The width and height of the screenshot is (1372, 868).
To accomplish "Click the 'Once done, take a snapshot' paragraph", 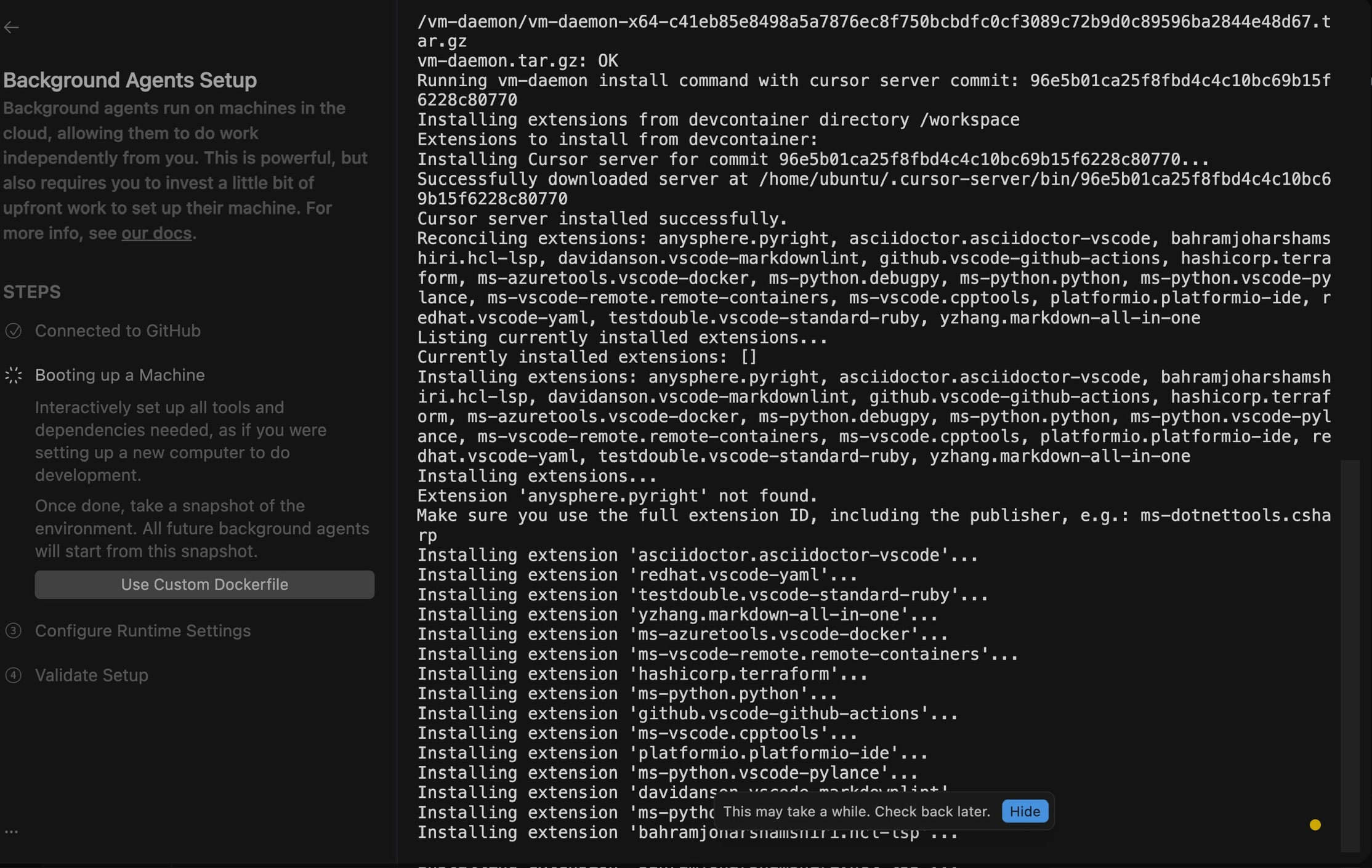I will (202, 528).
